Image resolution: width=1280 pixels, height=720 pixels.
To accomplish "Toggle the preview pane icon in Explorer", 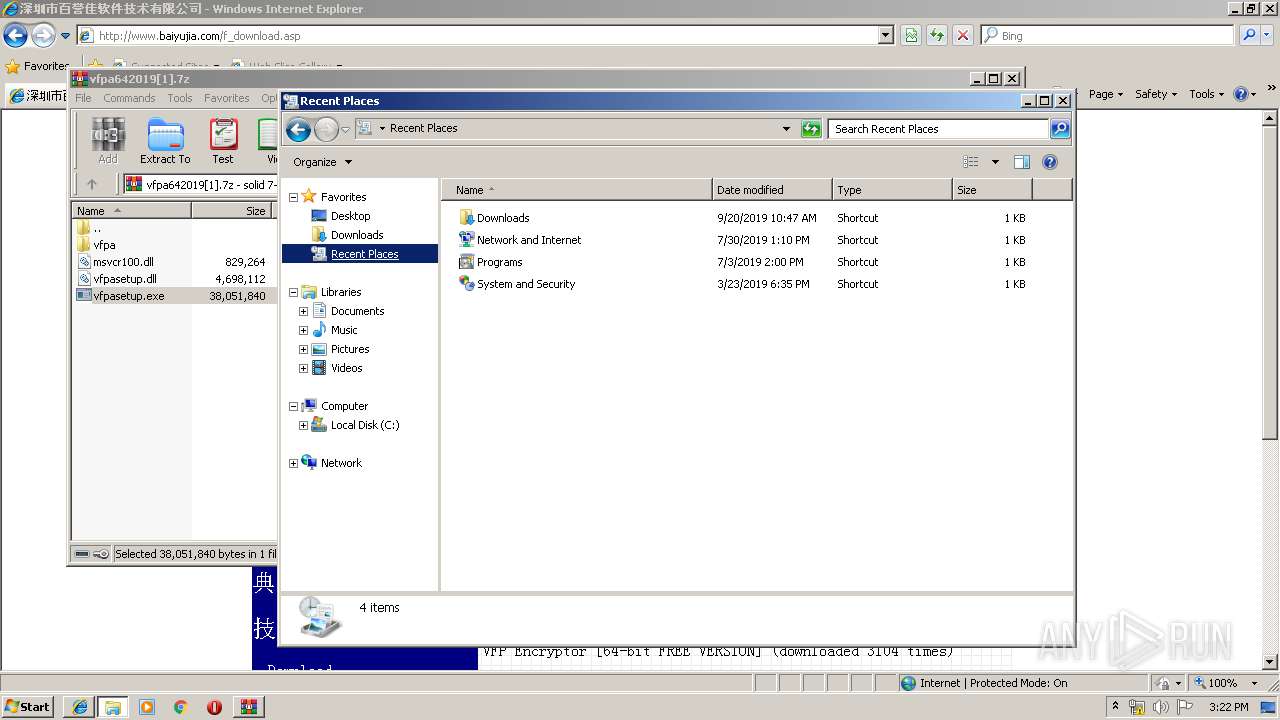I will [1022, 162].
